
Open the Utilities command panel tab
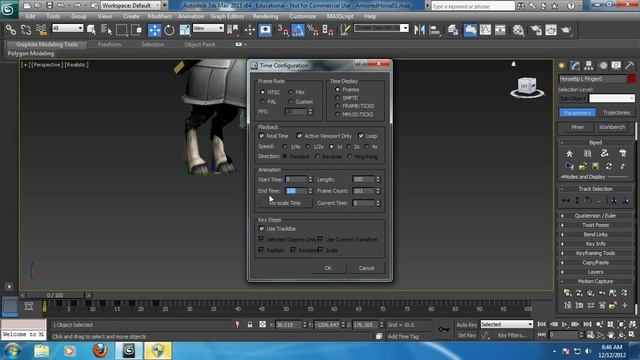point(630,65)
